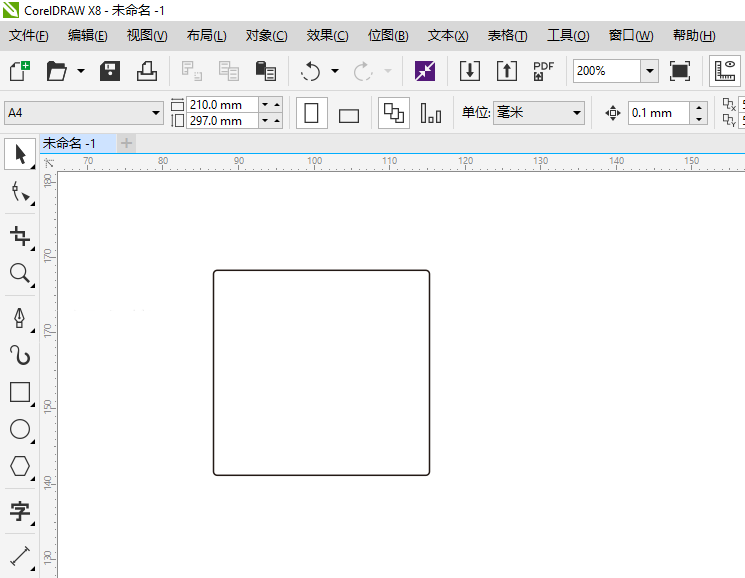Choose the Text tool
745x578 pixels.
coord(20,512)
